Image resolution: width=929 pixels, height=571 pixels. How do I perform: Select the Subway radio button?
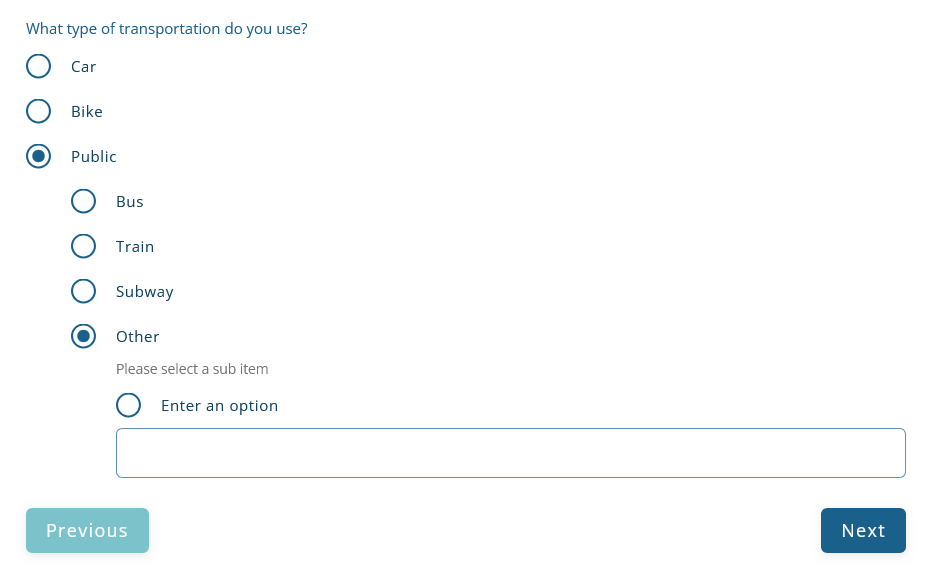(x=83, y=291)
